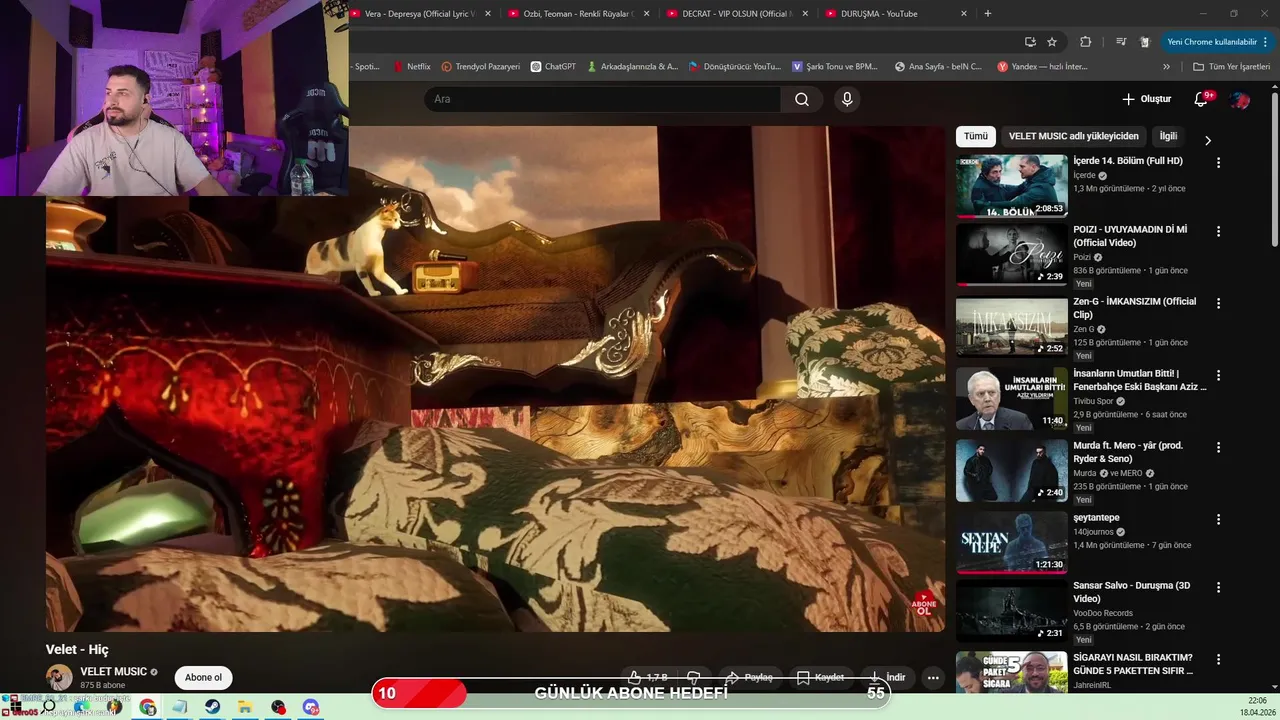The height and width of the screenshot is (720, 1280).
Task: Open a new Chrome tab
Action: click(x=988, y=14)
